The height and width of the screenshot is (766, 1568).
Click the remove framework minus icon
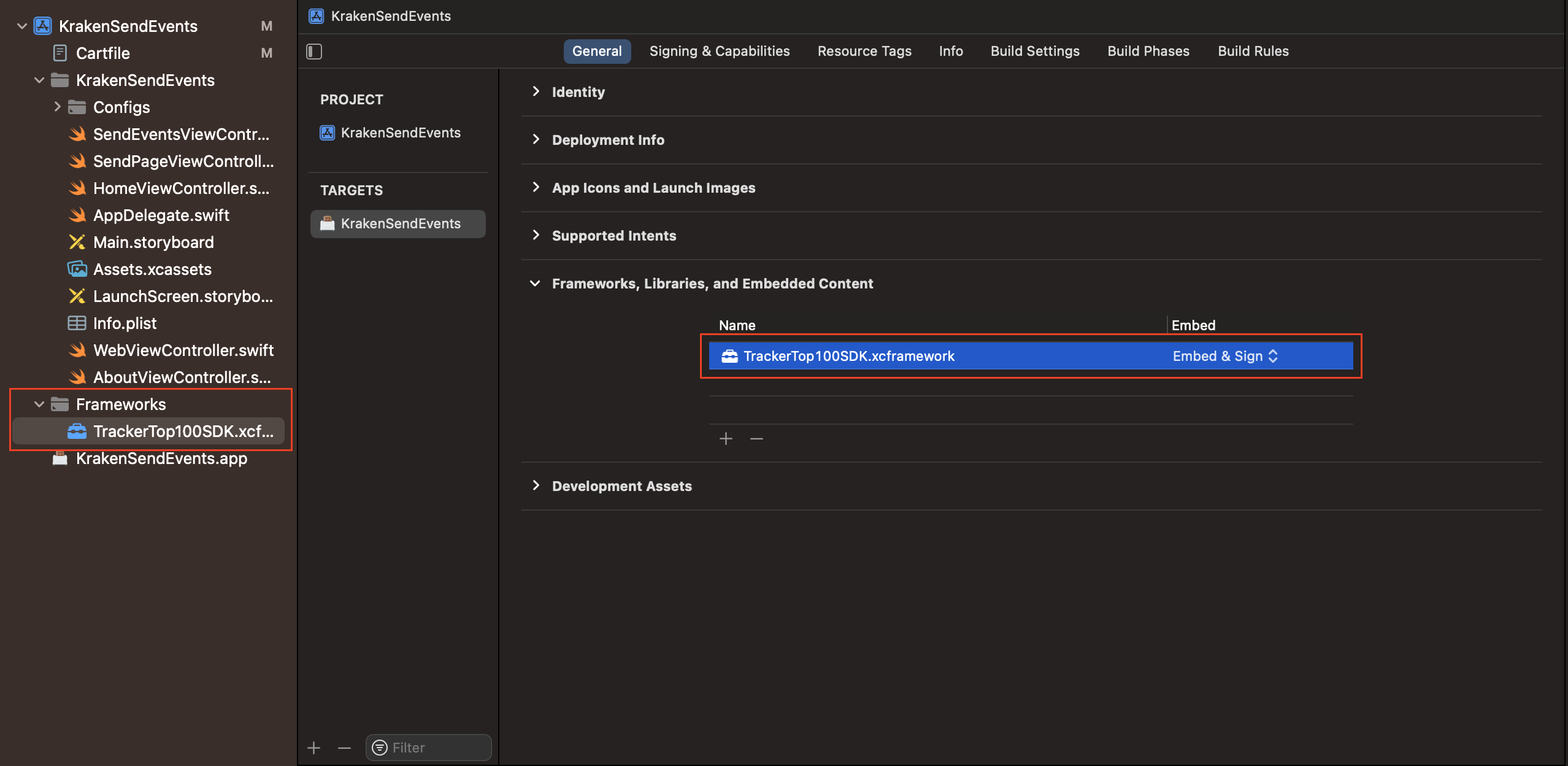(756, 439)
